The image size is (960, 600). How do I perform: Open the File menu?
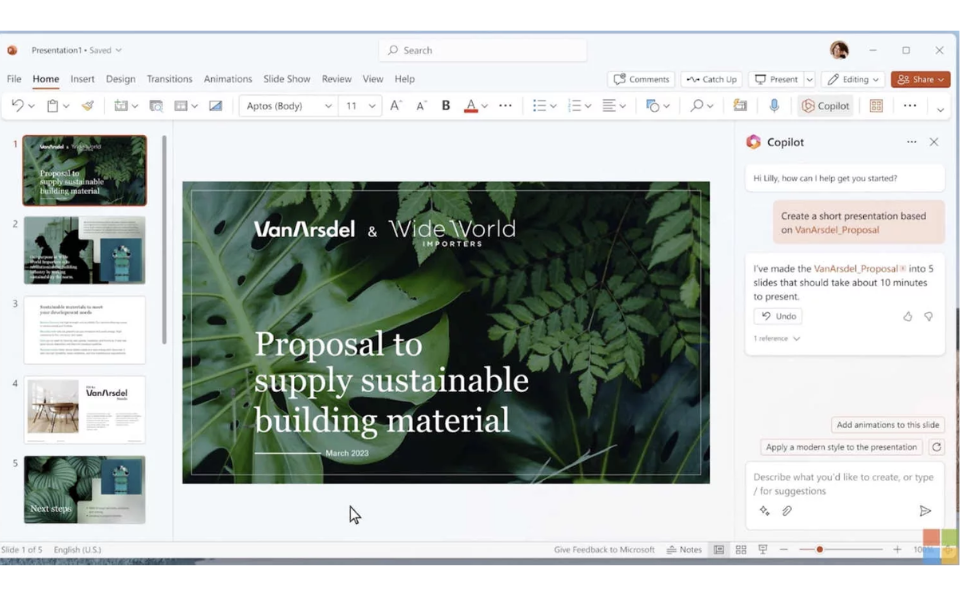coord(14,79)
